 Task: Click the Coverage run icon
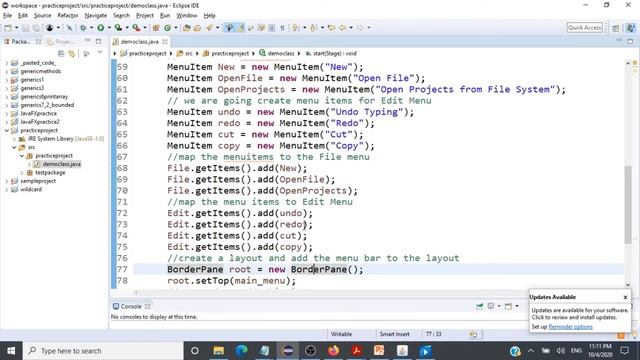118,28
